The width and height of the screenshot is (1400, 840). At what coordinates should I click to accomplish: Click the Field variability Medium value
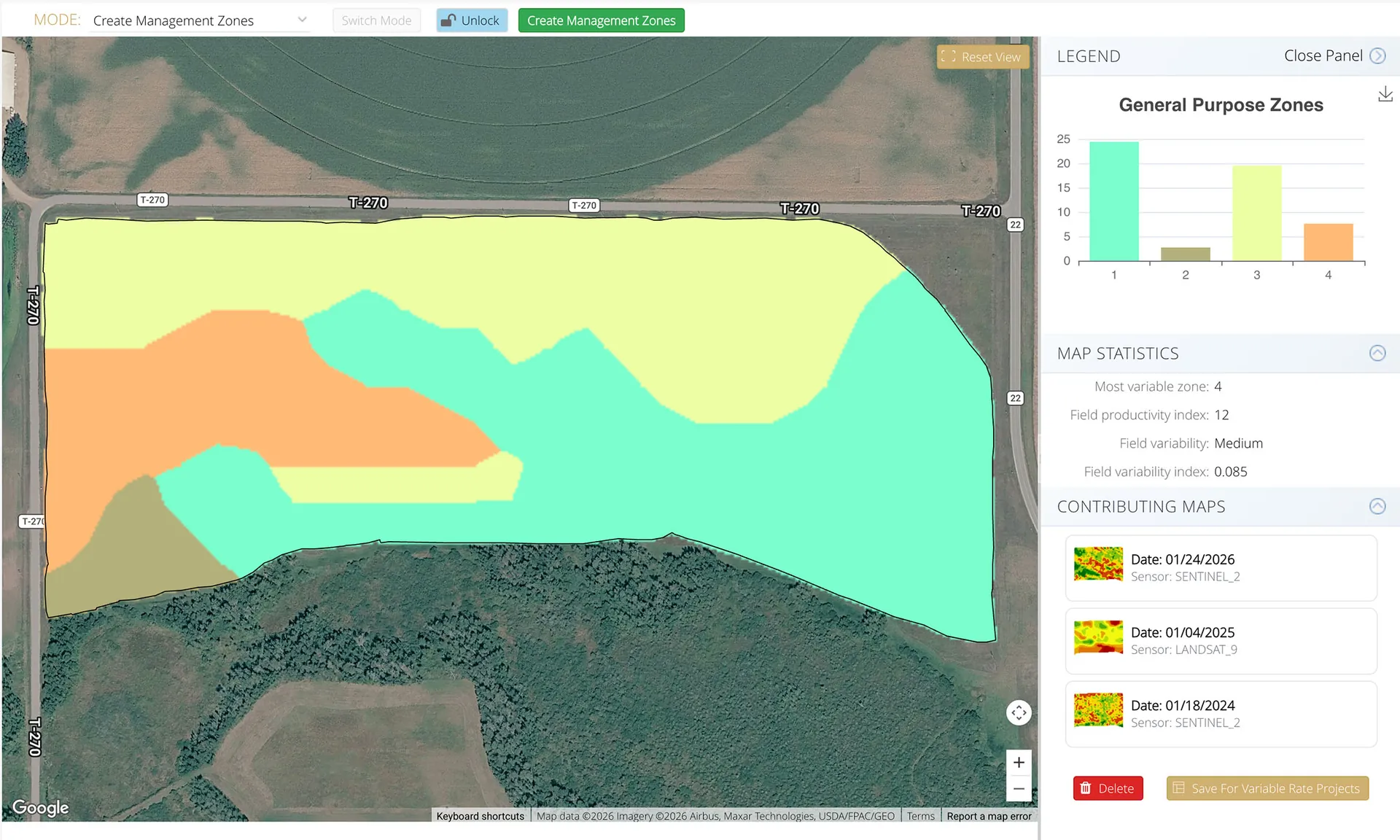[x=1238, y=443]
